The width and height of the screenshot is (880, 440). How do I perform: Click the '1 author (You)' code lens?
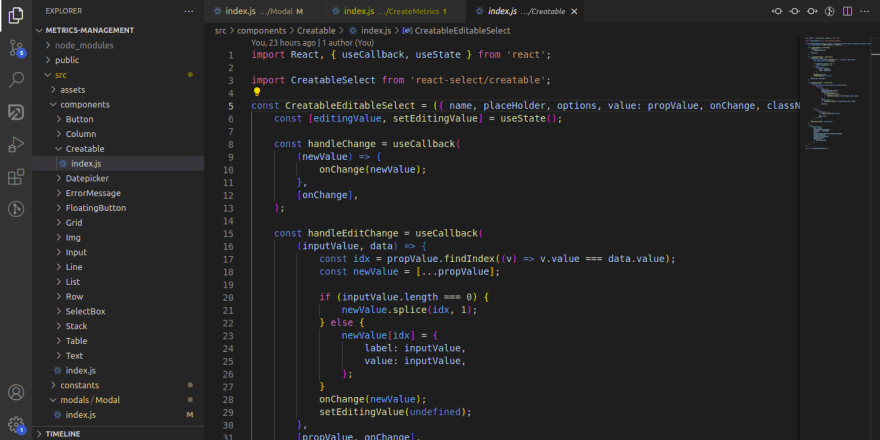tap(348, 43)
